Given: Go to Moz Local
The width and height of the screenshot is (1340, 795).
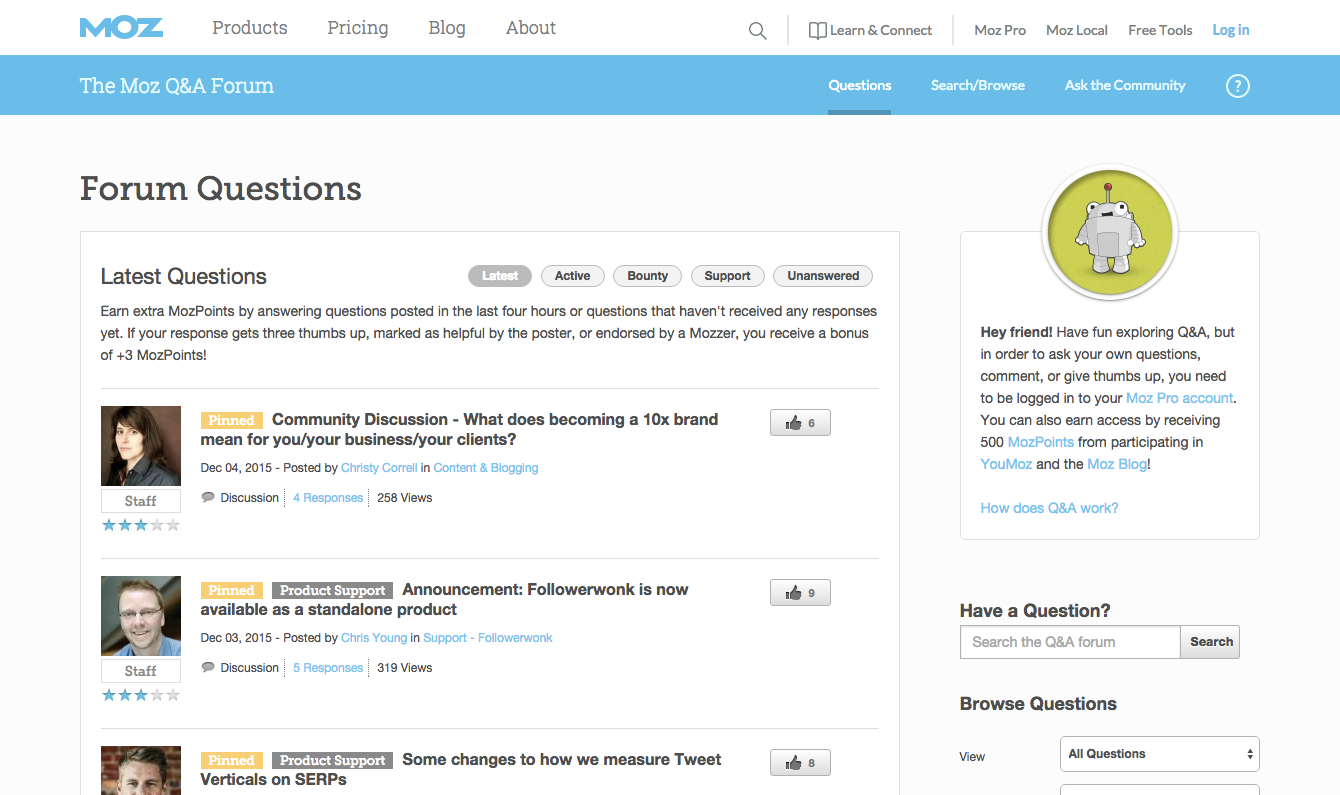Looking at the screenshot, I should point(1077,31).
